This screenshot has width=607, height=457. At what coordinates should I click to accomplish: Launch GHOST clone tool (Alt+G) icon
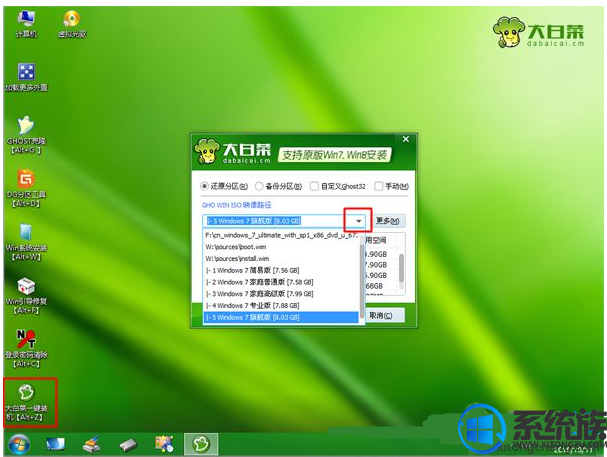click(26, 135)
